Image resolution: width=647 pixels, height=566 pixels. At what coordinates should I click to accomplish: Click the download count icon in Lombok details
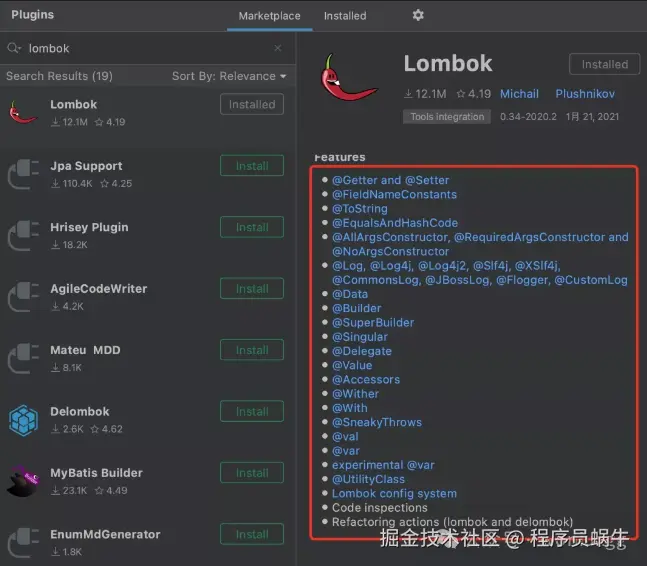point(408,94)
